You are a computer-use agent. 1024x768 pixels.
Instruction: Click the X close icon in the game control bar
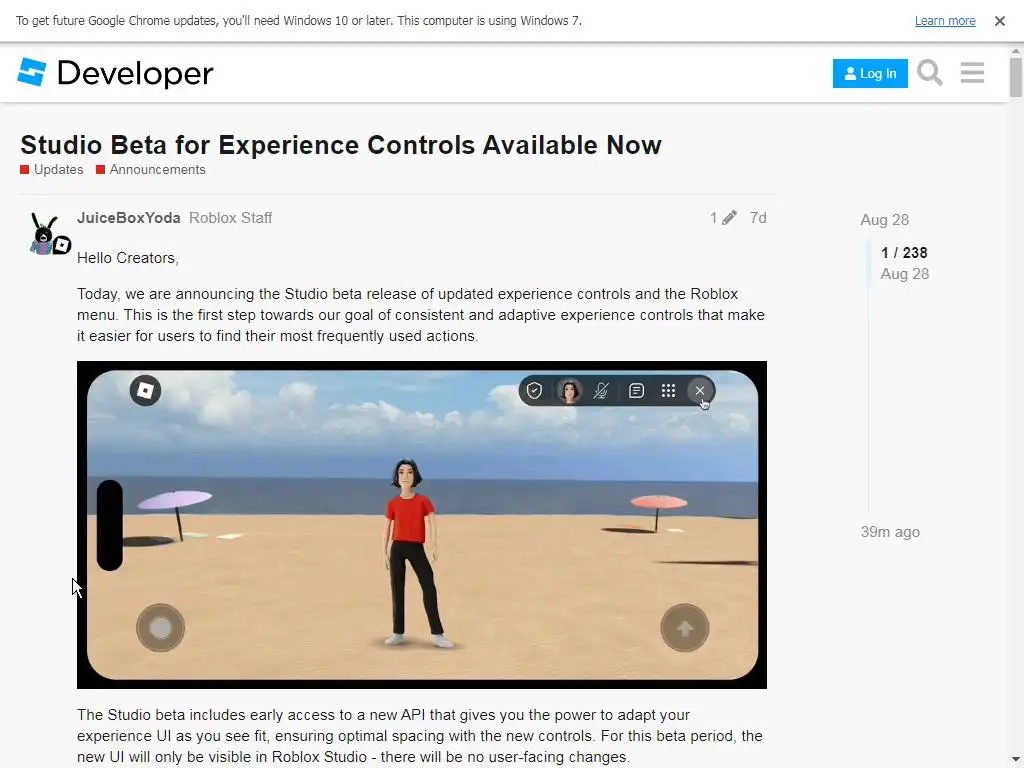699,391
